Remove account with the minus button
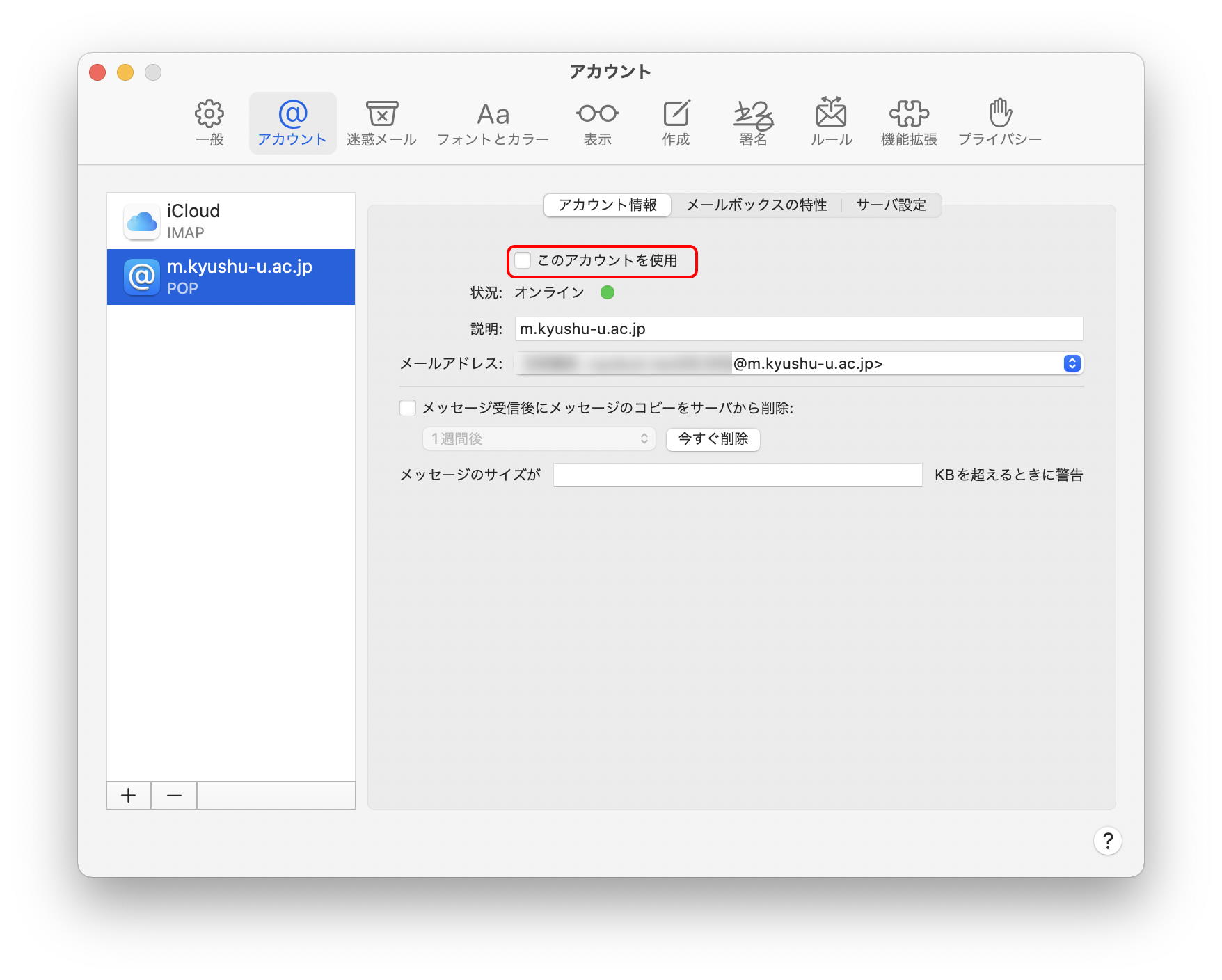 pyautogui.click(x=174, y=796)
